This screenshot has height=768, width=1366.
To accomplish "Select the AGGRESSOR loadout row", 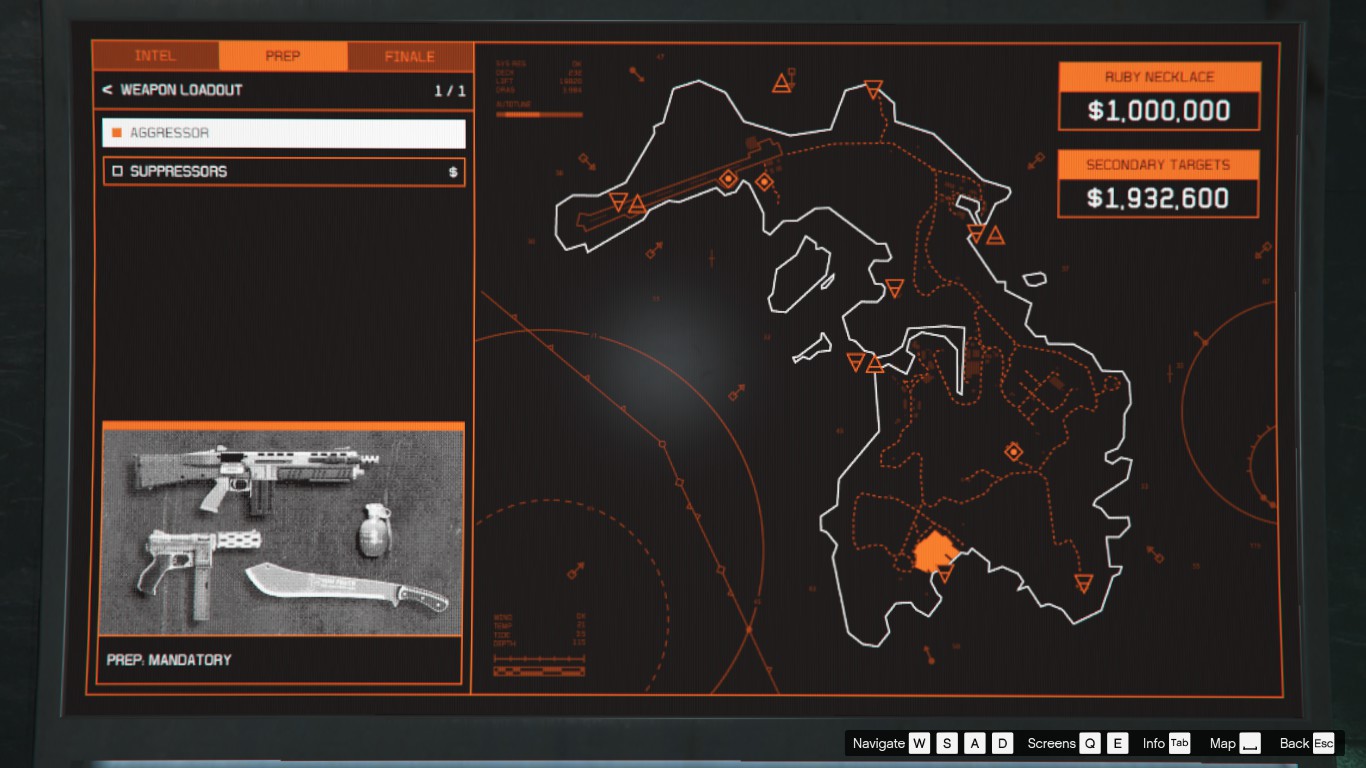I will (x=284, y=133).
